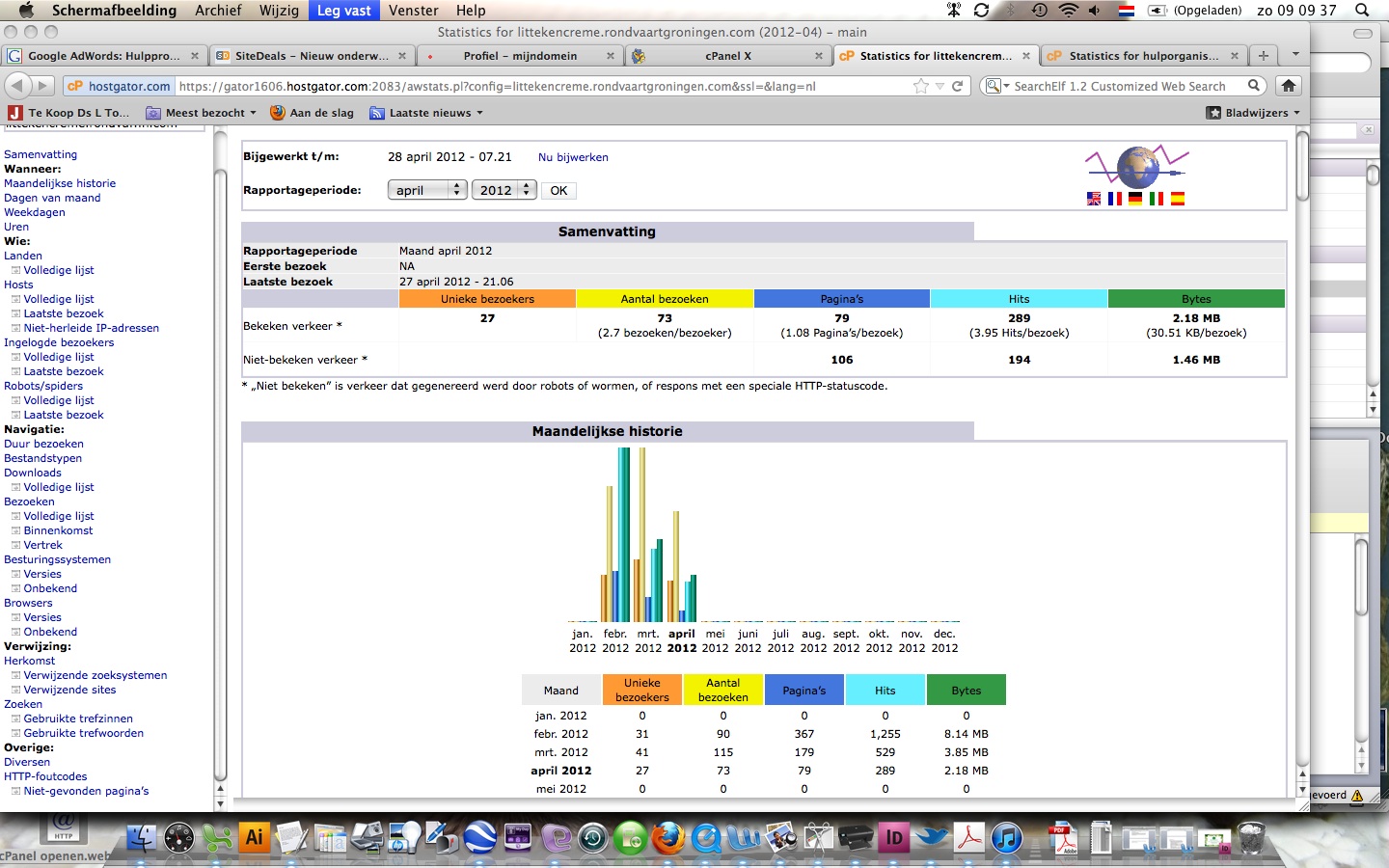Click the Nu bijwerken link

(x=573, y=157)
